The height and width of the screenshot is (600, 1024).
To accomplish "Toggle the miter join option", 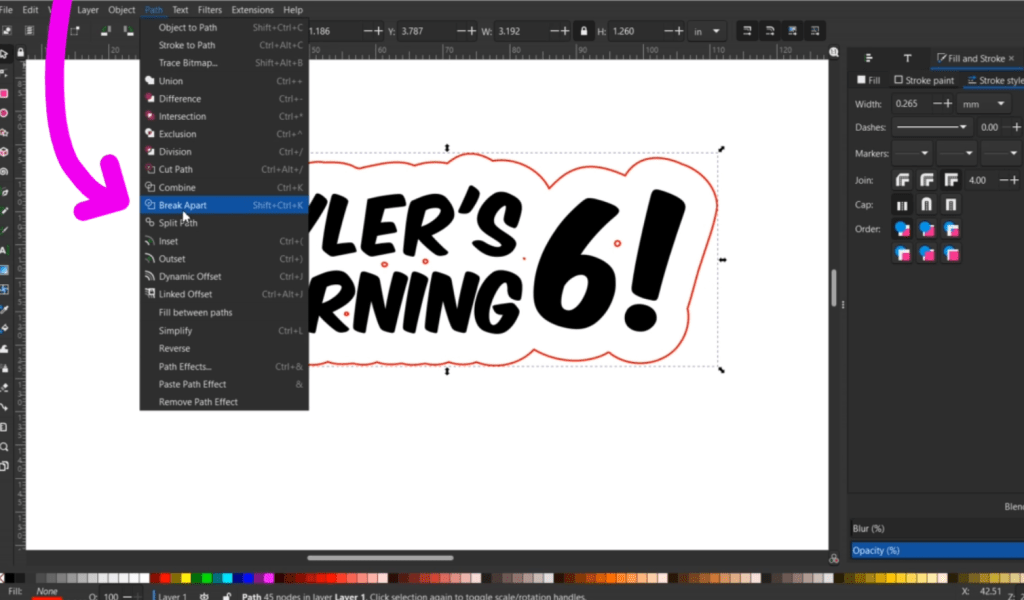I will coord(951,181).
